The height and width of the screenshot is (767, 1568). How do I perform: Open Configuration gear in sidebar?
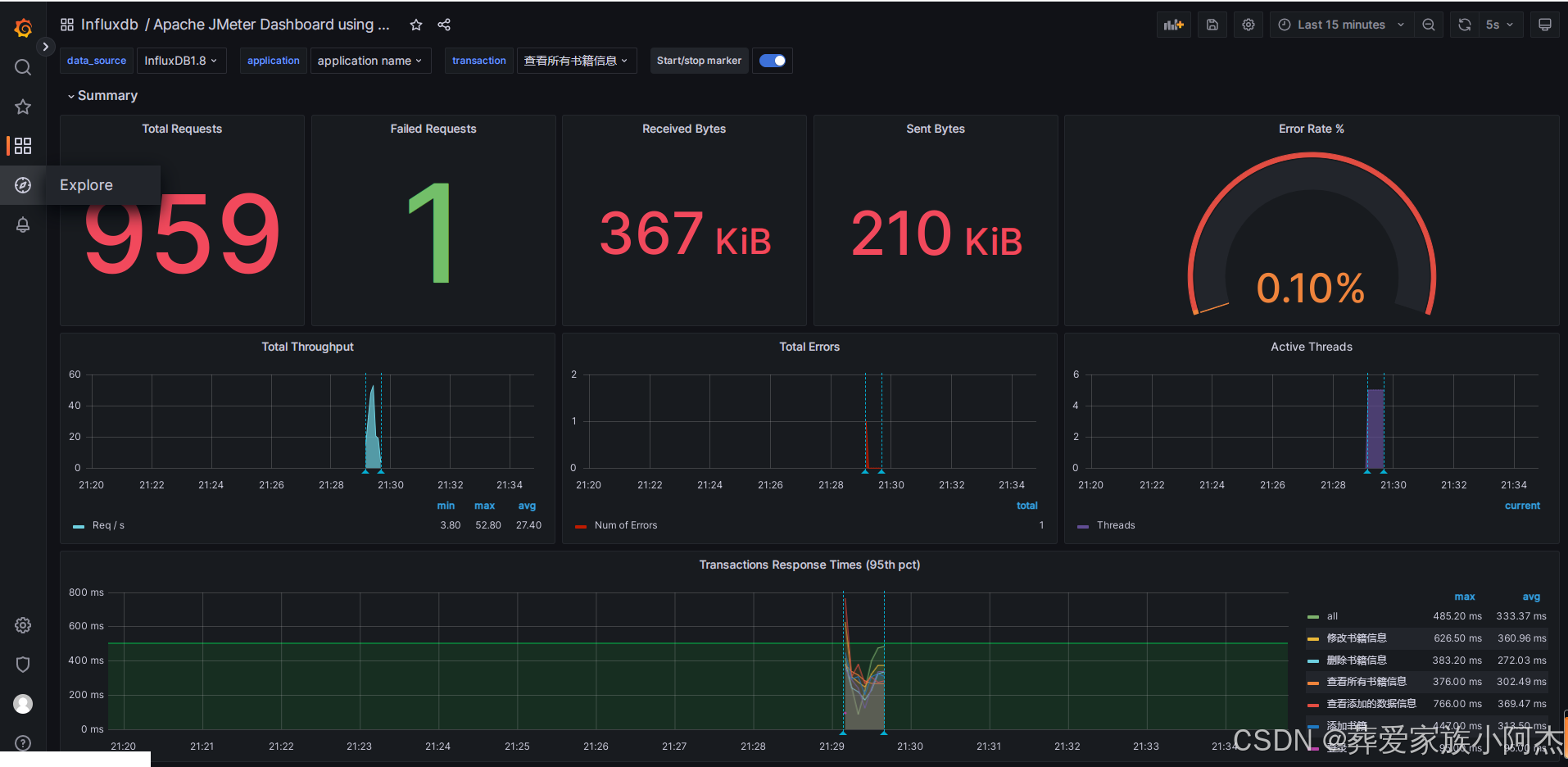pyautogui.click(x=23, y=625)
